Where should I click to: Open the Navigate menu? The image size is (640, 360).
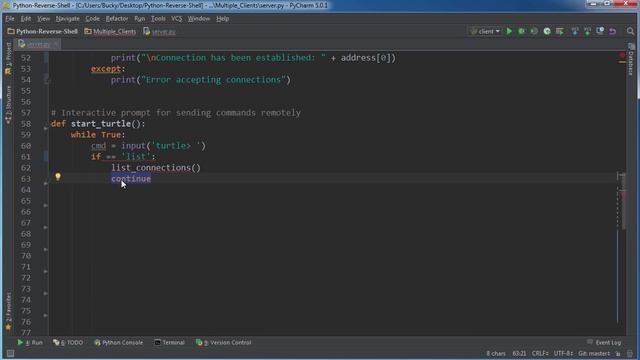coord(67,19)
